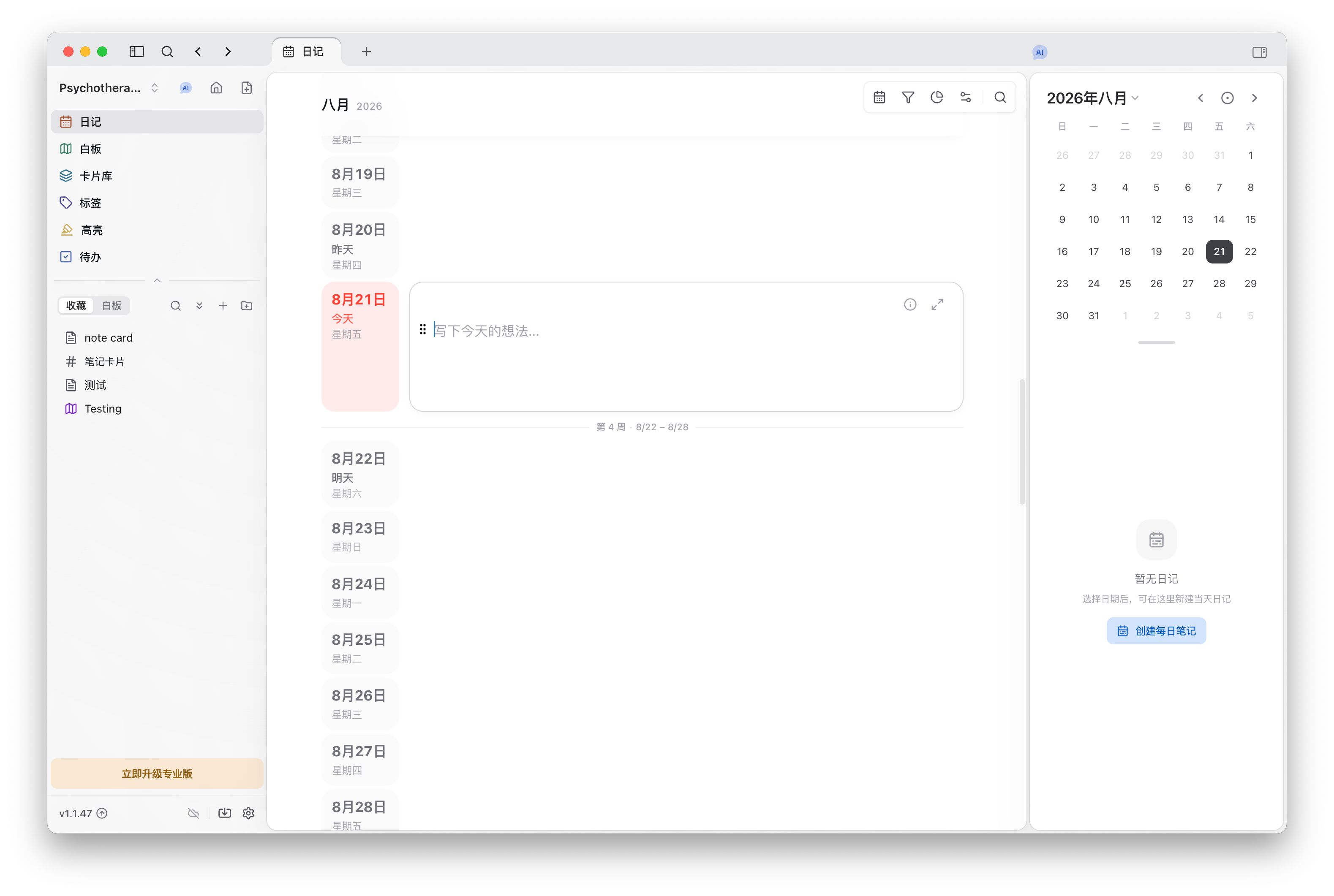Create a new note with document-plus icon
The height and width of the screenshot is (896, 1334).
246,88
